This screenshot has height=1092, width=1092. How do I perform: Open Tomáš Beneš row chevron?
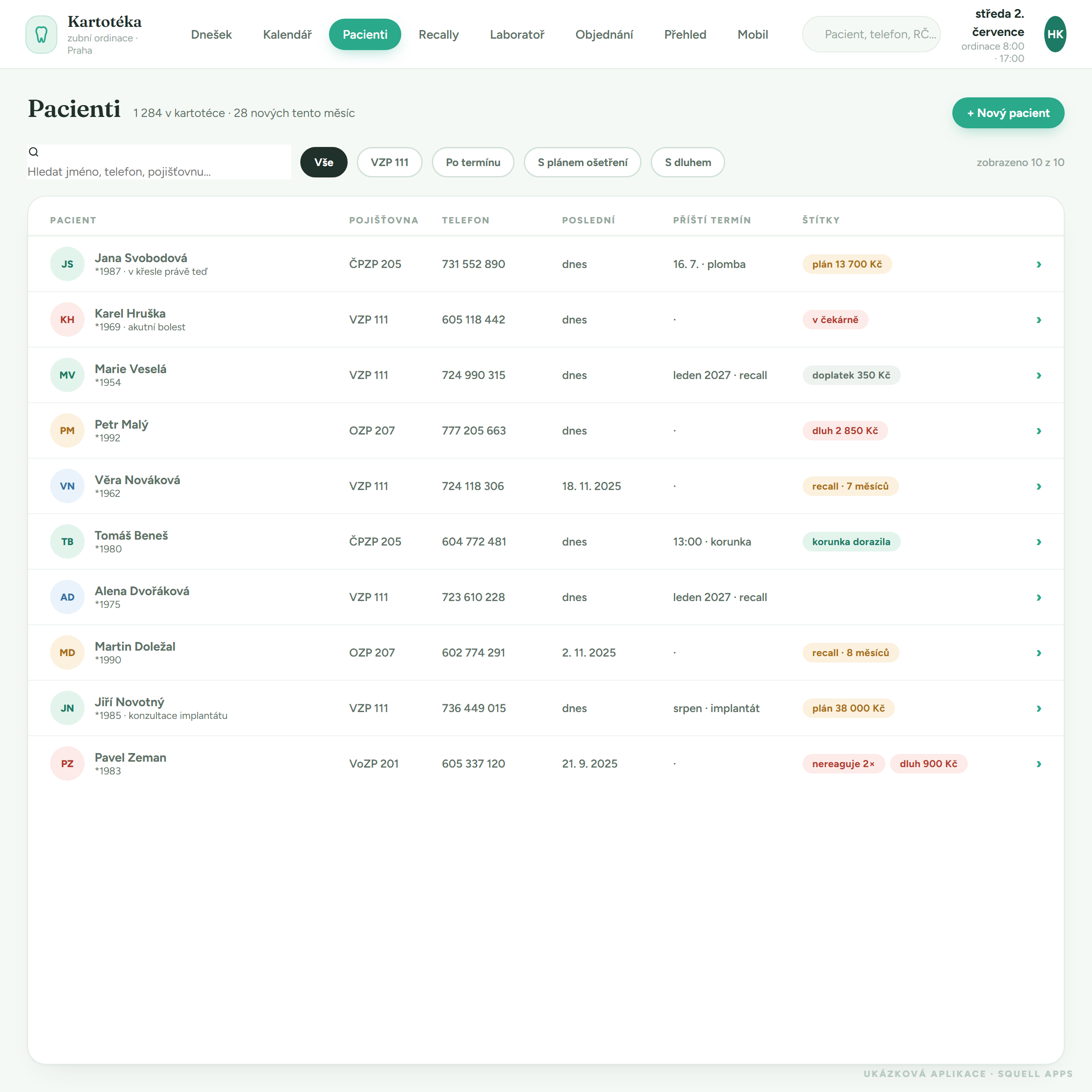coord(1038,541)
